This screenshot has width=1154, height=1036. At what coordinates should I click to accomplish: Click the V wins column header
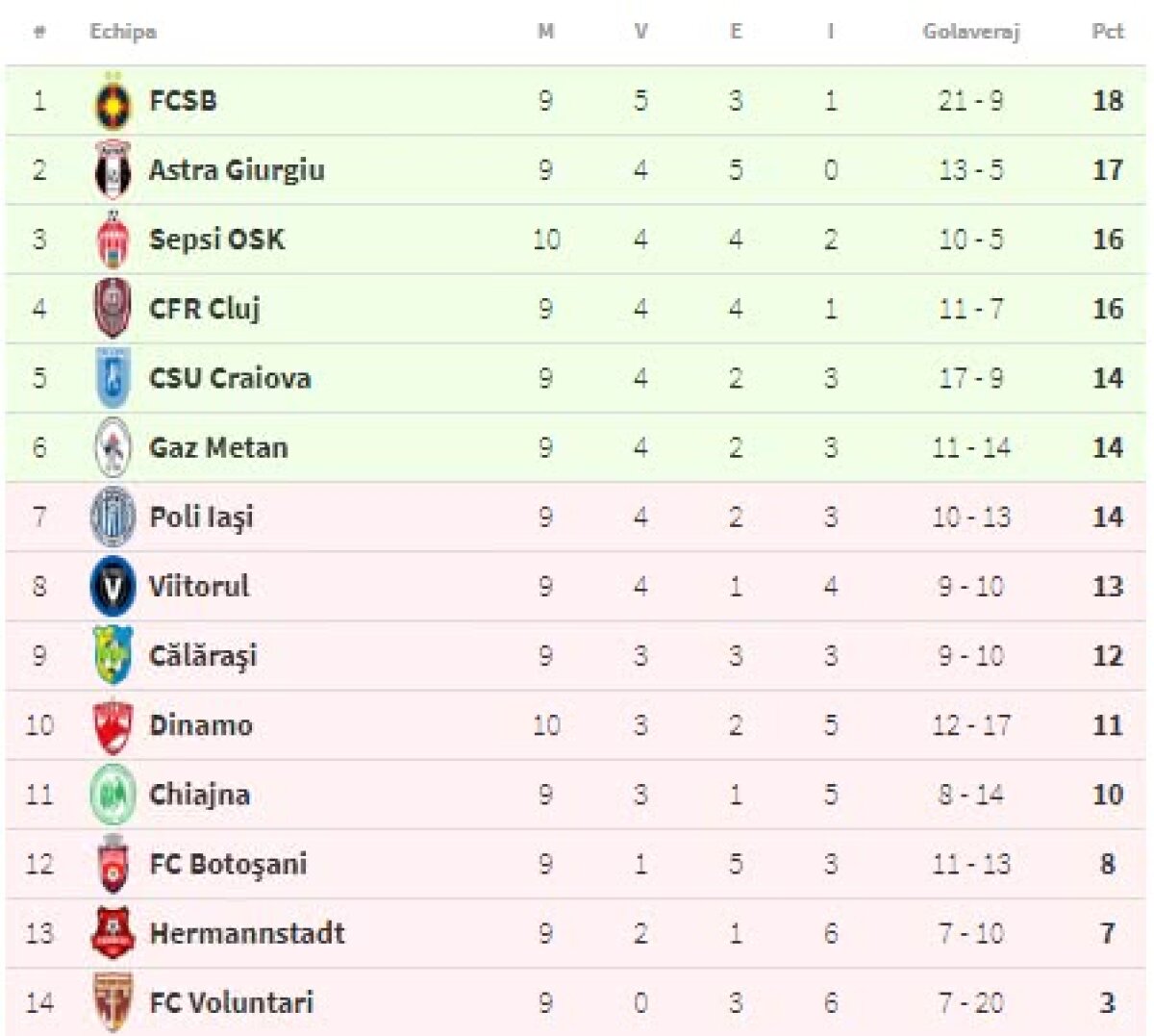point(640,32)
